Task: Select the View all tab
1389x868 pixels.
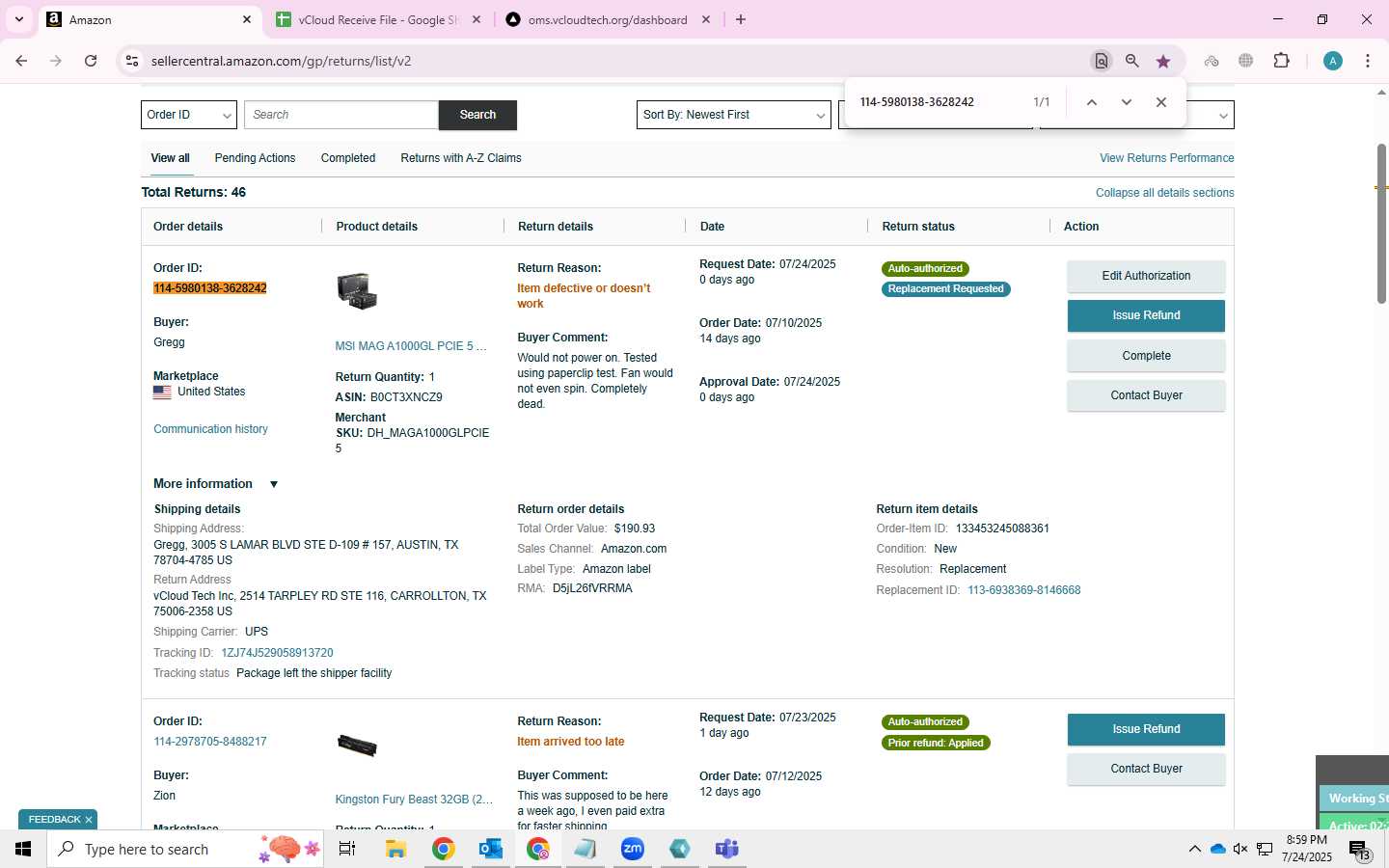Action: point(170,158)
